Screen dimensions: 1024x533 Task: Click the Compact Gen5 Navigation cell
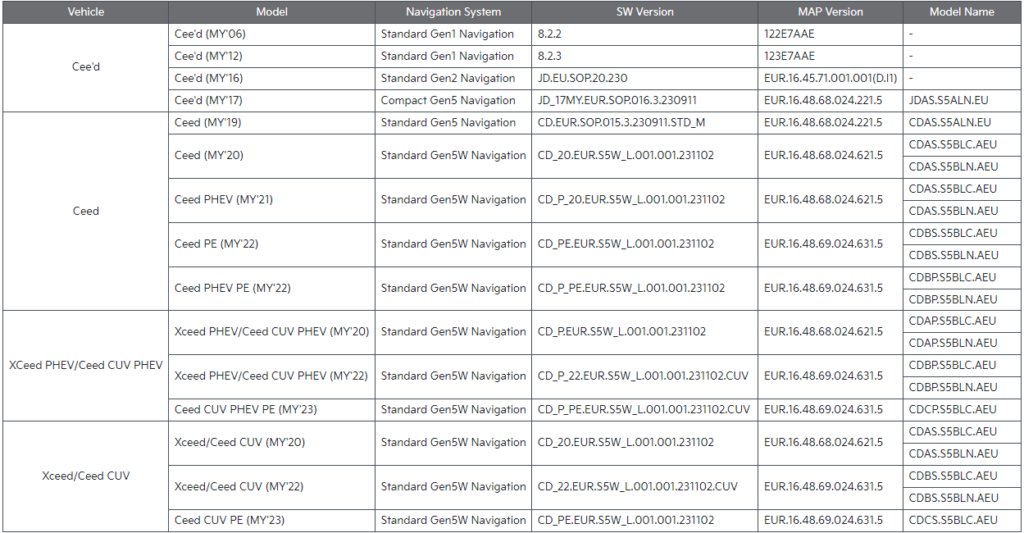[x=453, y=101]
